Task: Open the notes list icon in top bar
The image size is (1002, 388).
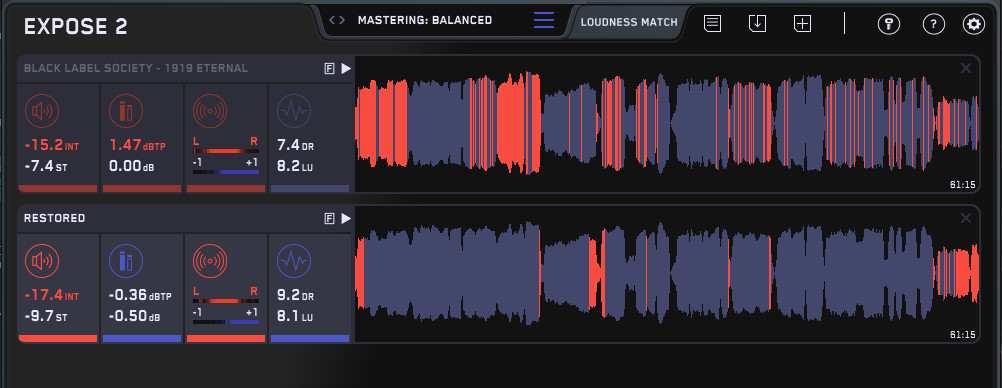Action: pyautogui.click(x=713, y=24)
